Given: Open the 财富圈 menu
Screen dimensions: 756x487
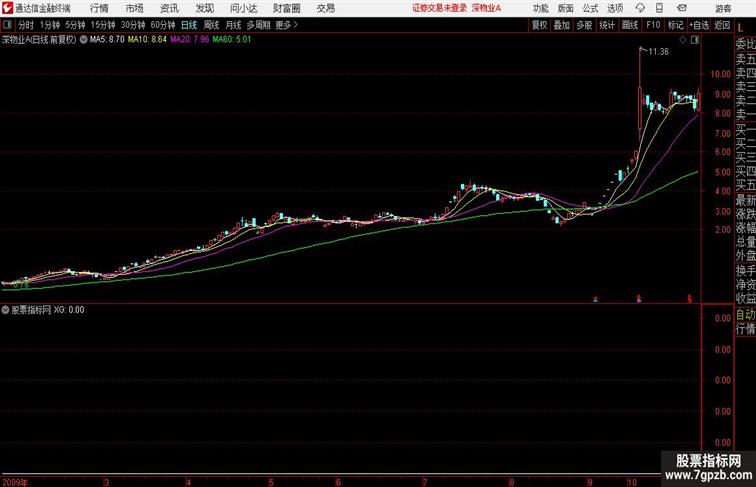Looking at the screenshot, I should click(287, 8).
